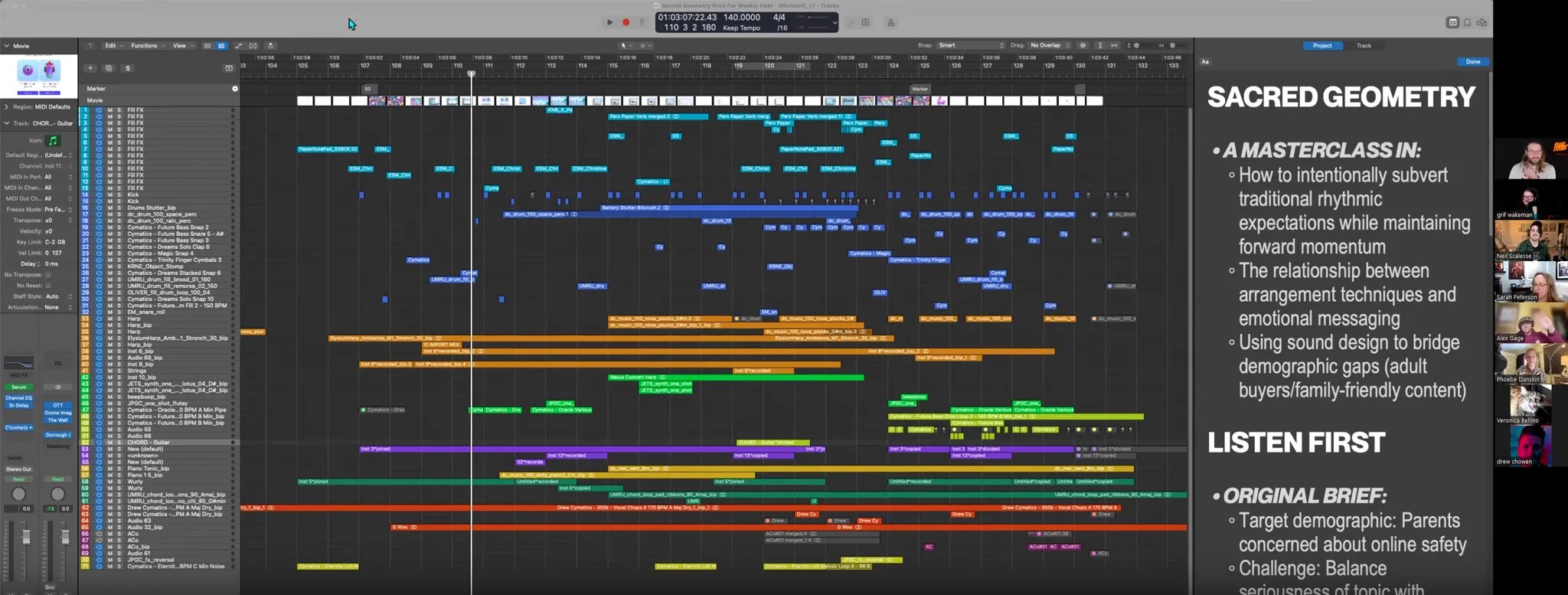Open the Freeze Mode popup

(58, 209)
